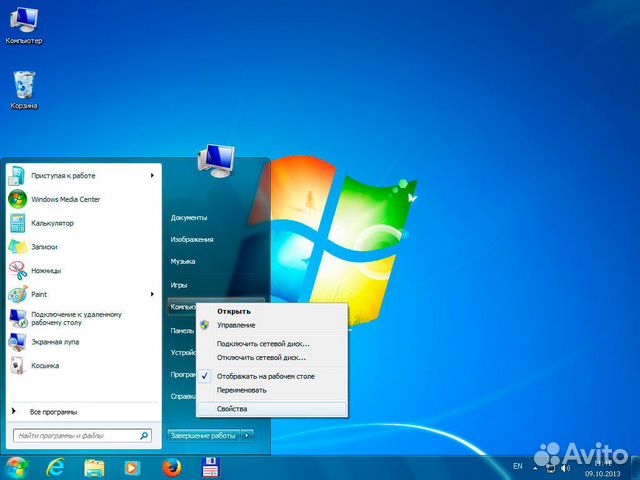Select Открыть in the context menu
This screenshot has height=480, width=640.
[234, 311]
